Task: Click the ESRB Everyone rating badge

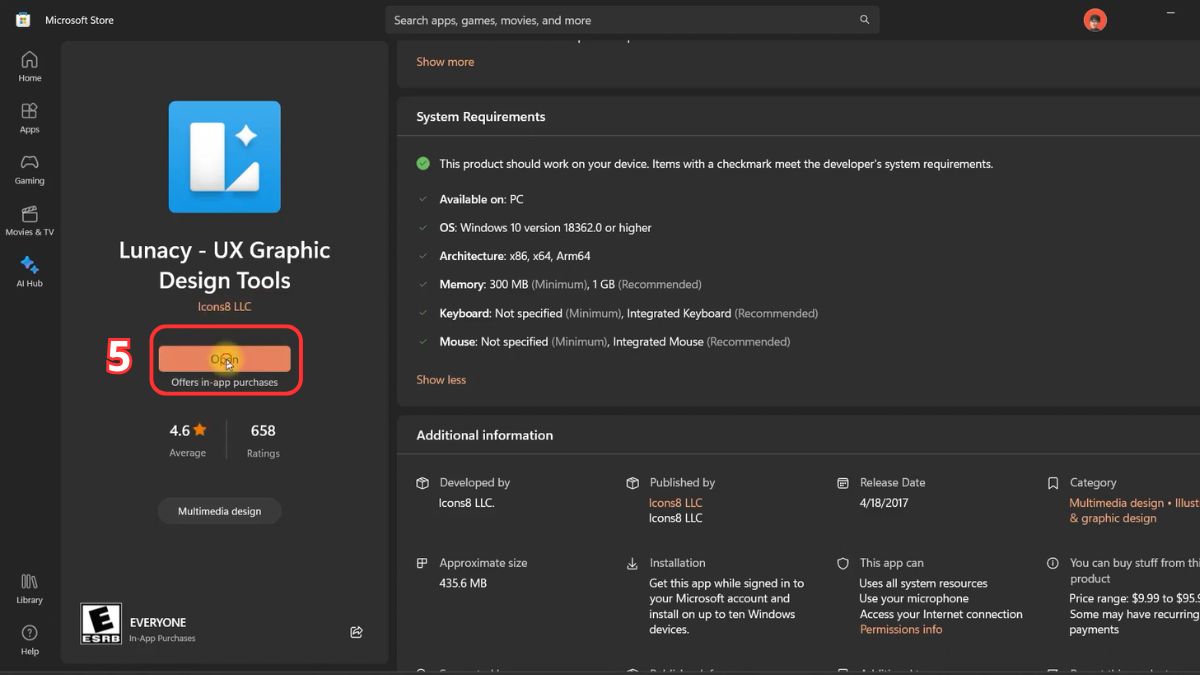Action: point(101,623)
